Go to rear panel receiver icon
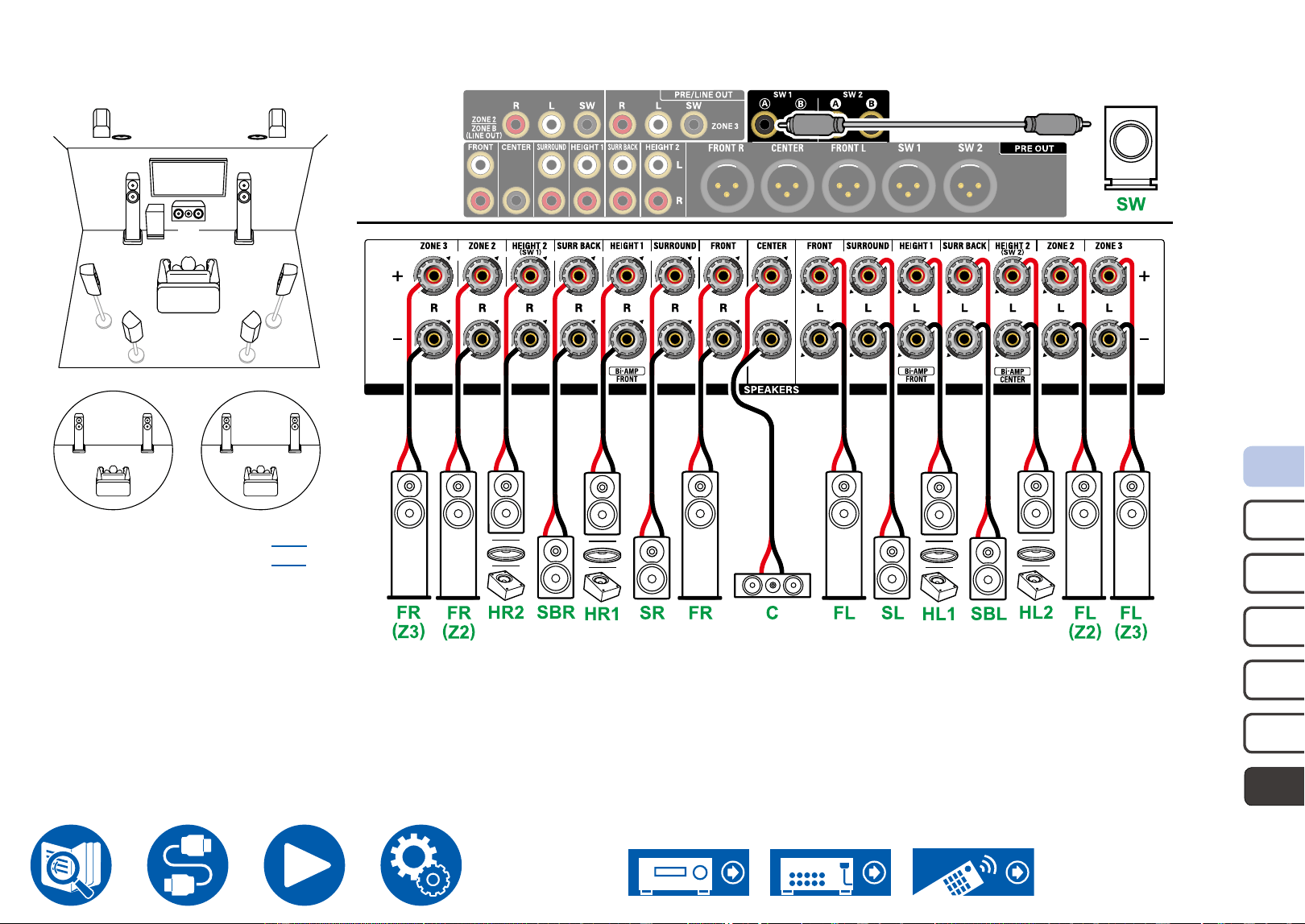Viewport: 1305px width, 924px height. 831,872
